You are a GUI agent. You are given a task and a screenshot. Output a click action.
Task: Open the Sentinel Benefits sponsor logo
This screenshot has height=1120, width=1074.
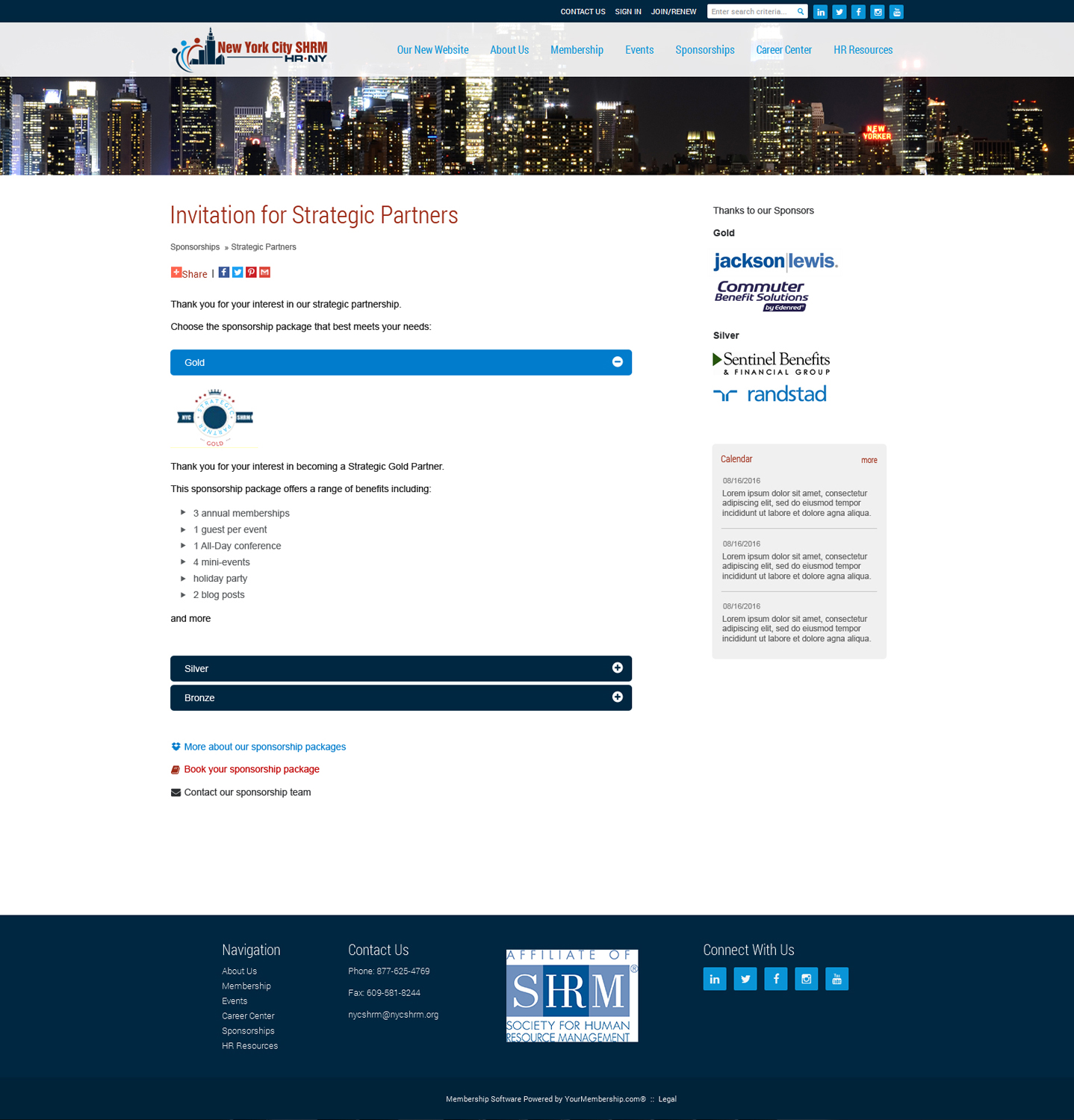tap(772, 364)
